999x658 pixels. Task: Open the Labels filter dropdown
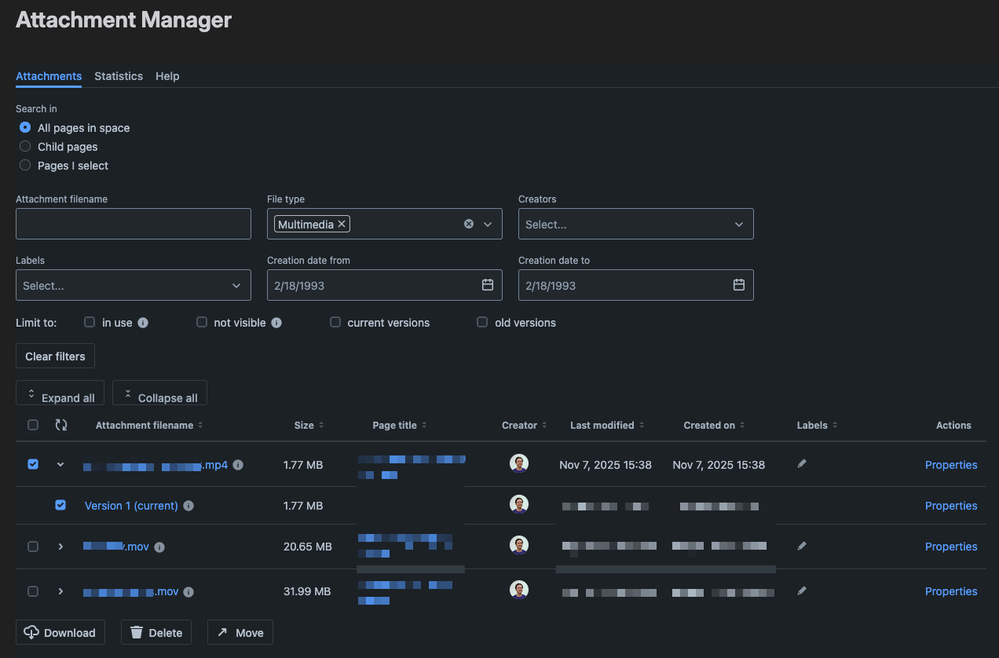point(133,285)
